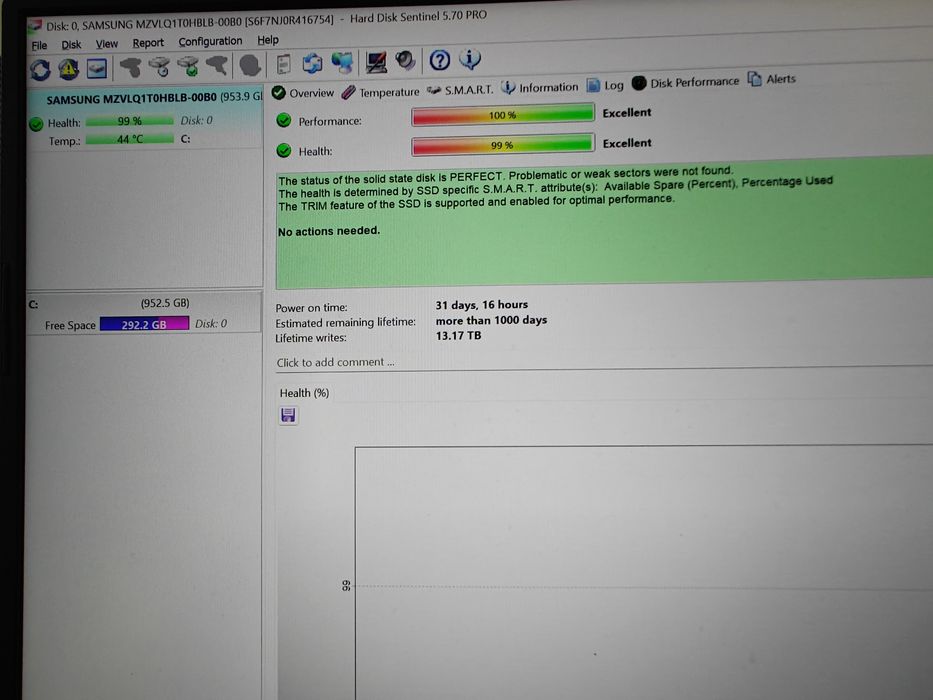Click the Excellent label beside Performance

627,112
